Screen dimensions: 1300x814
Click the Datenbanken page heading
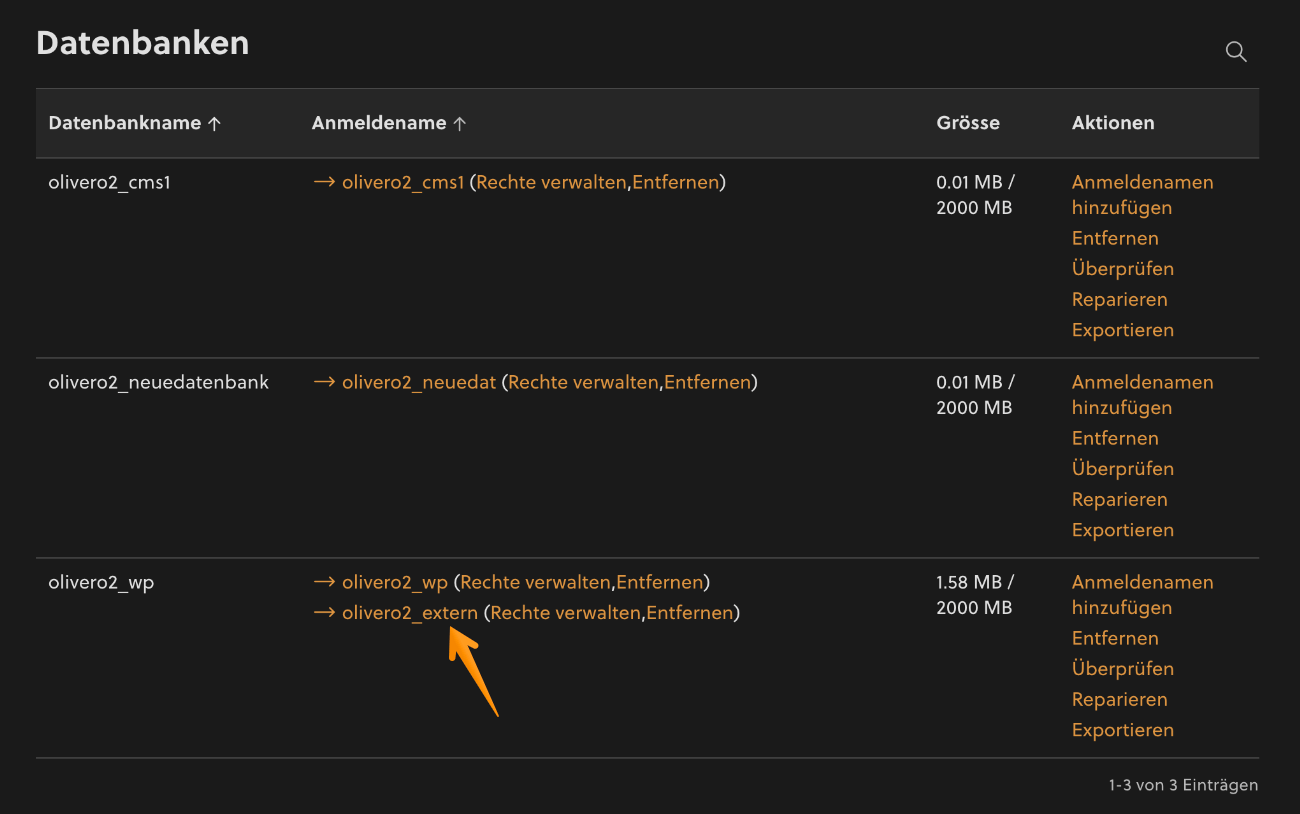coord(143,43)
